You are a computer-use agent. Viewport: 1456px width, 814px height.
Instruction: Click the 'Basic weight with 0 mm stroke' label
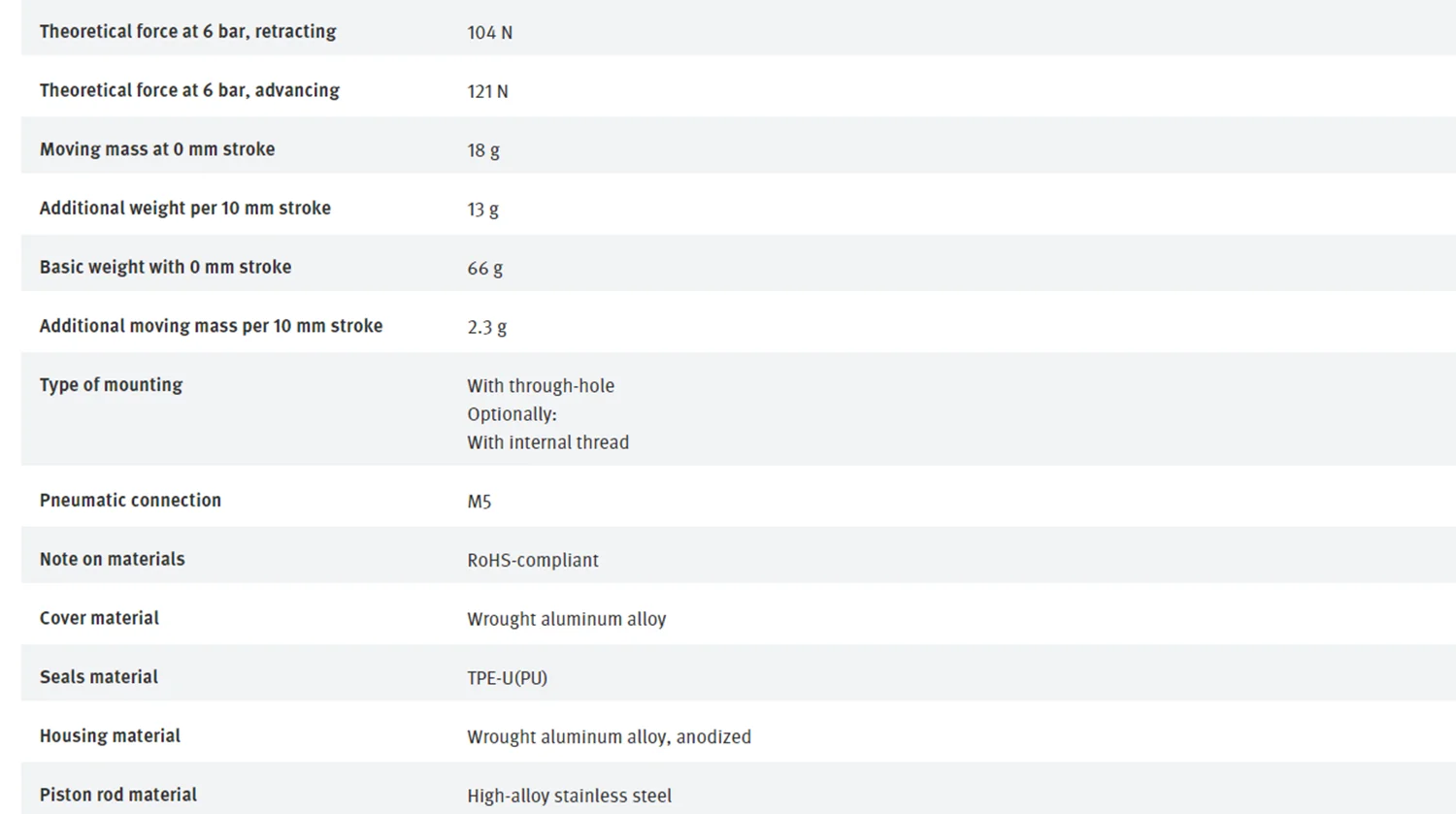(x=165, y=267)
